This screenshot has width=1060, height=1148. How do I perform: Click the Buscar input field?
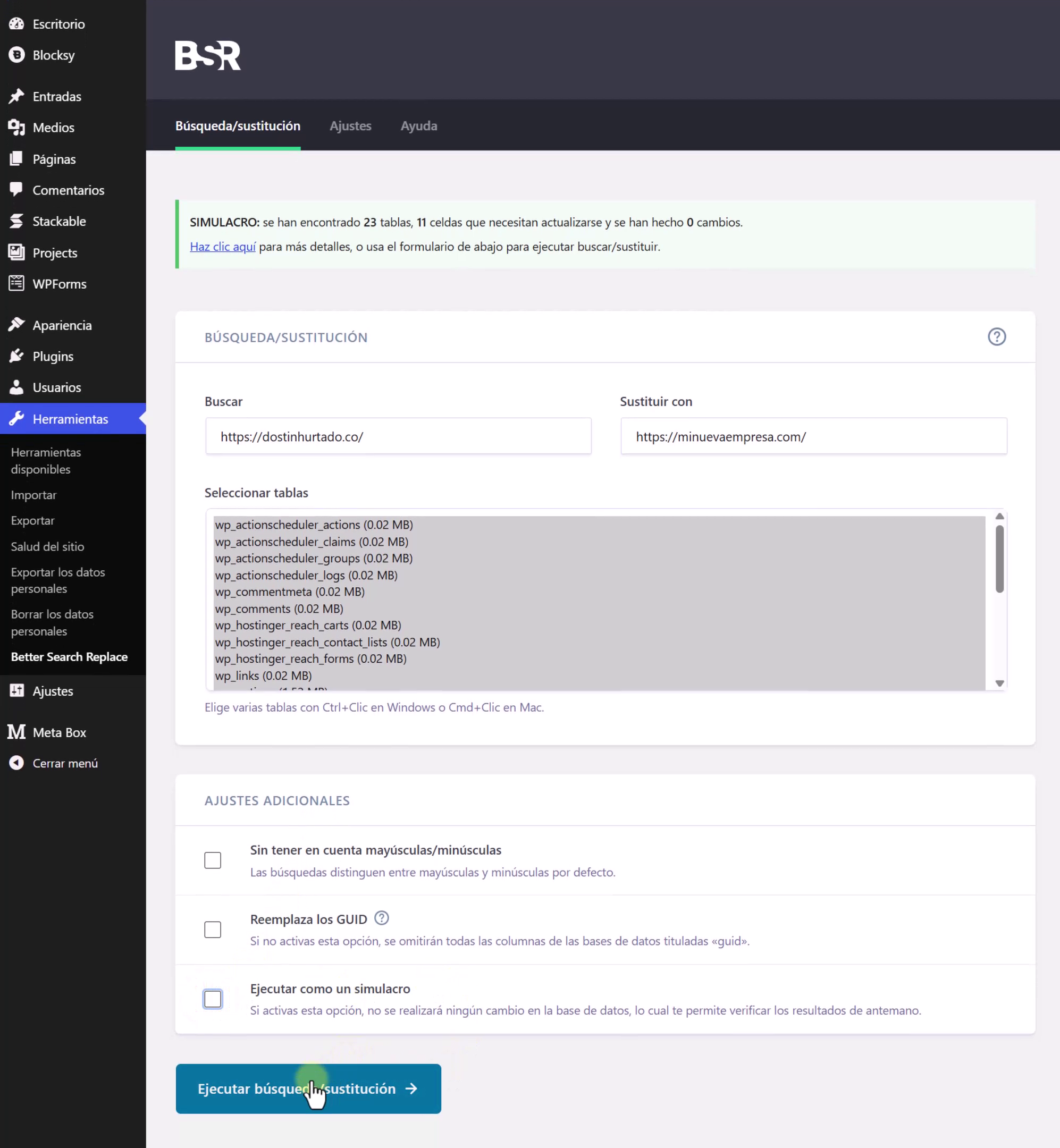pyautogui.click(x=398, y=436)
